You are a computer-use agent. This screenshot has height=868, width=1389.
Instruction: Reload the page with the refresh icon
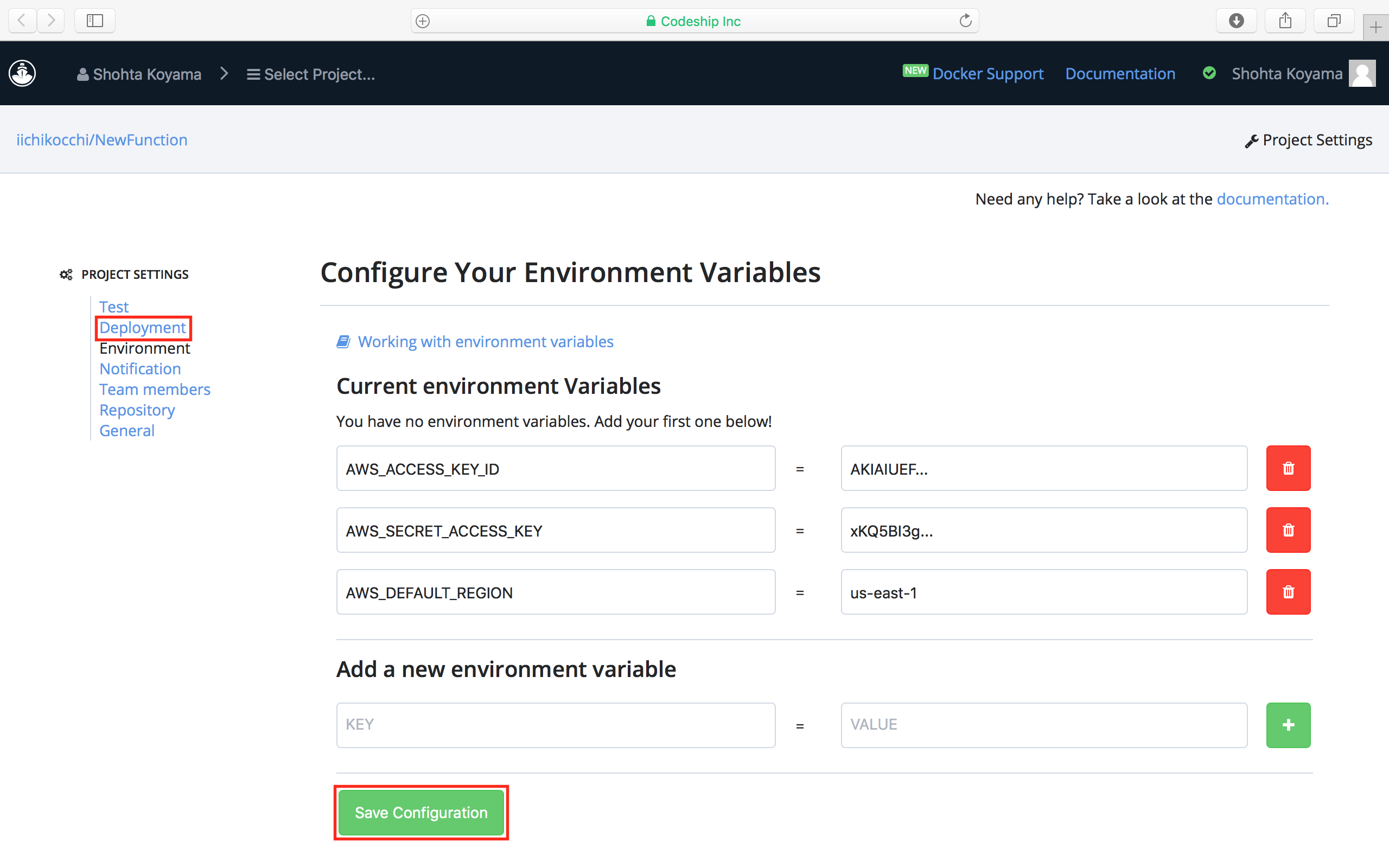coord(965,20)
